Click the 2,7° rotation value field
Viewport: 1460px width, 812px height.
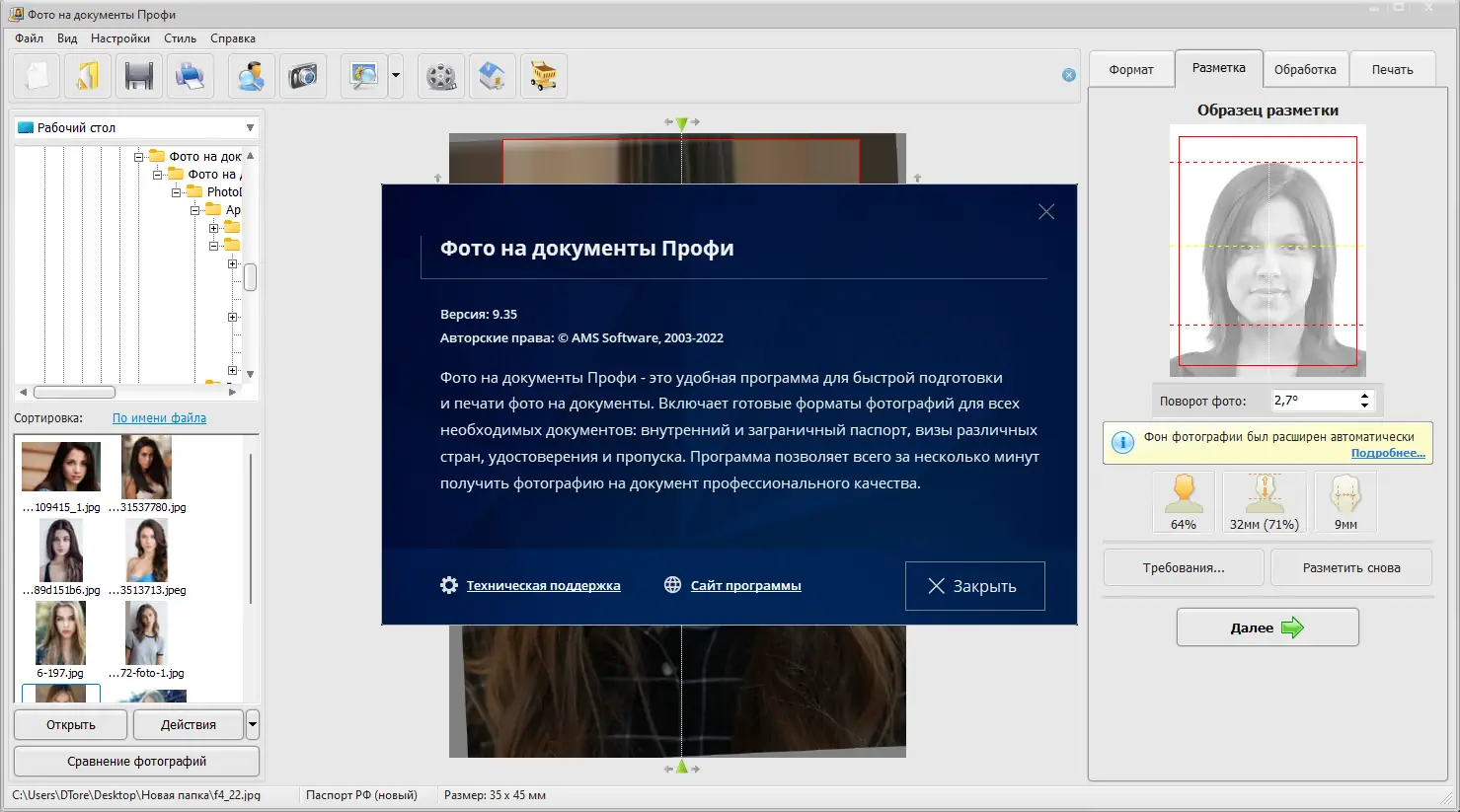[x=1314, y=401]
